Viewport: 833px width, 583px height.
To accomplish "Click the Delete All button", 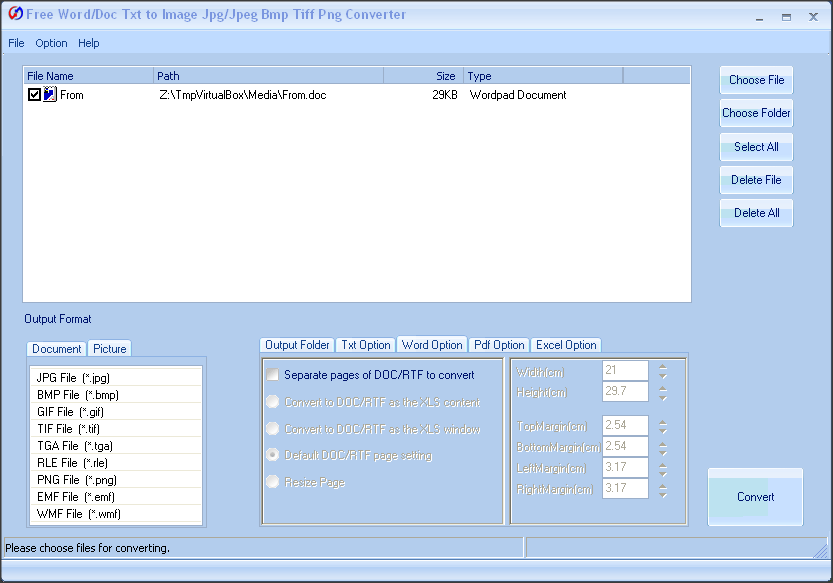I will [756, 213].
